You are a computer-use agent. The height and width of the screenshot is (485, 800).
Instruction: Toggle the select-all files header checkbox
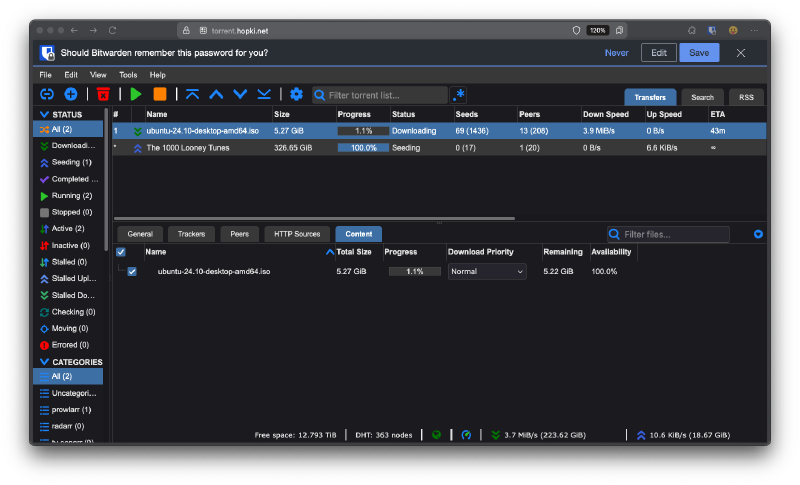pyautogui.click(x=121, y=252)
